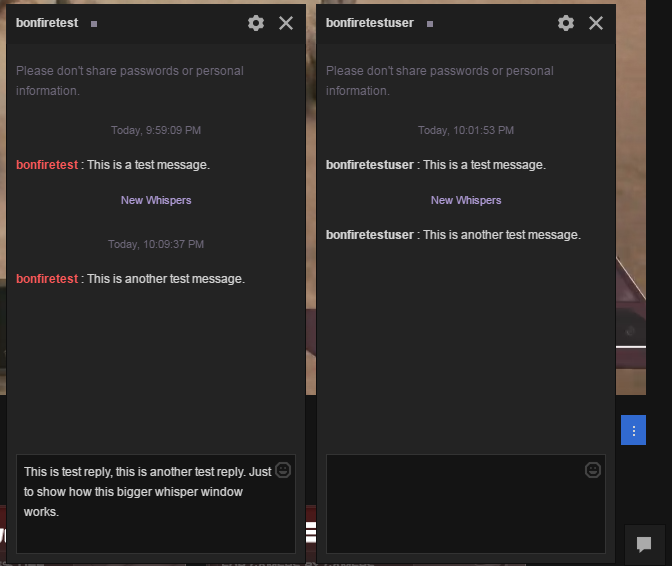Open the whispers chat bubble icon

point(644,545)
